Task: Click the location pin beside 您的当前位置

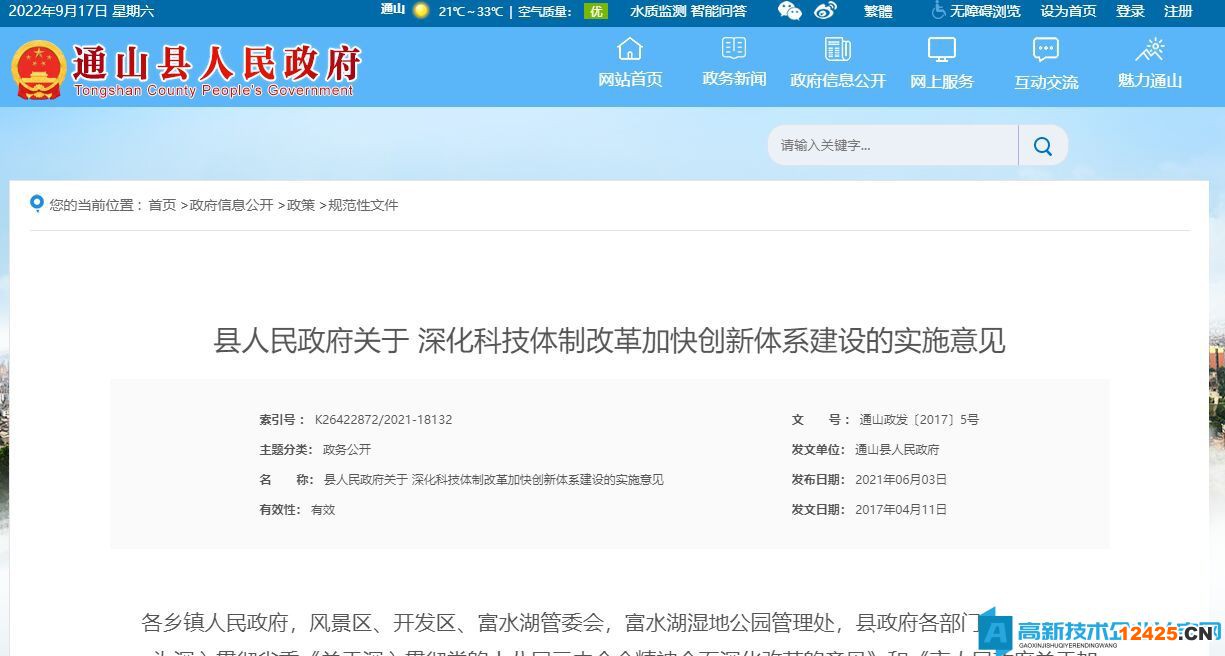Action: click(38, 204)
